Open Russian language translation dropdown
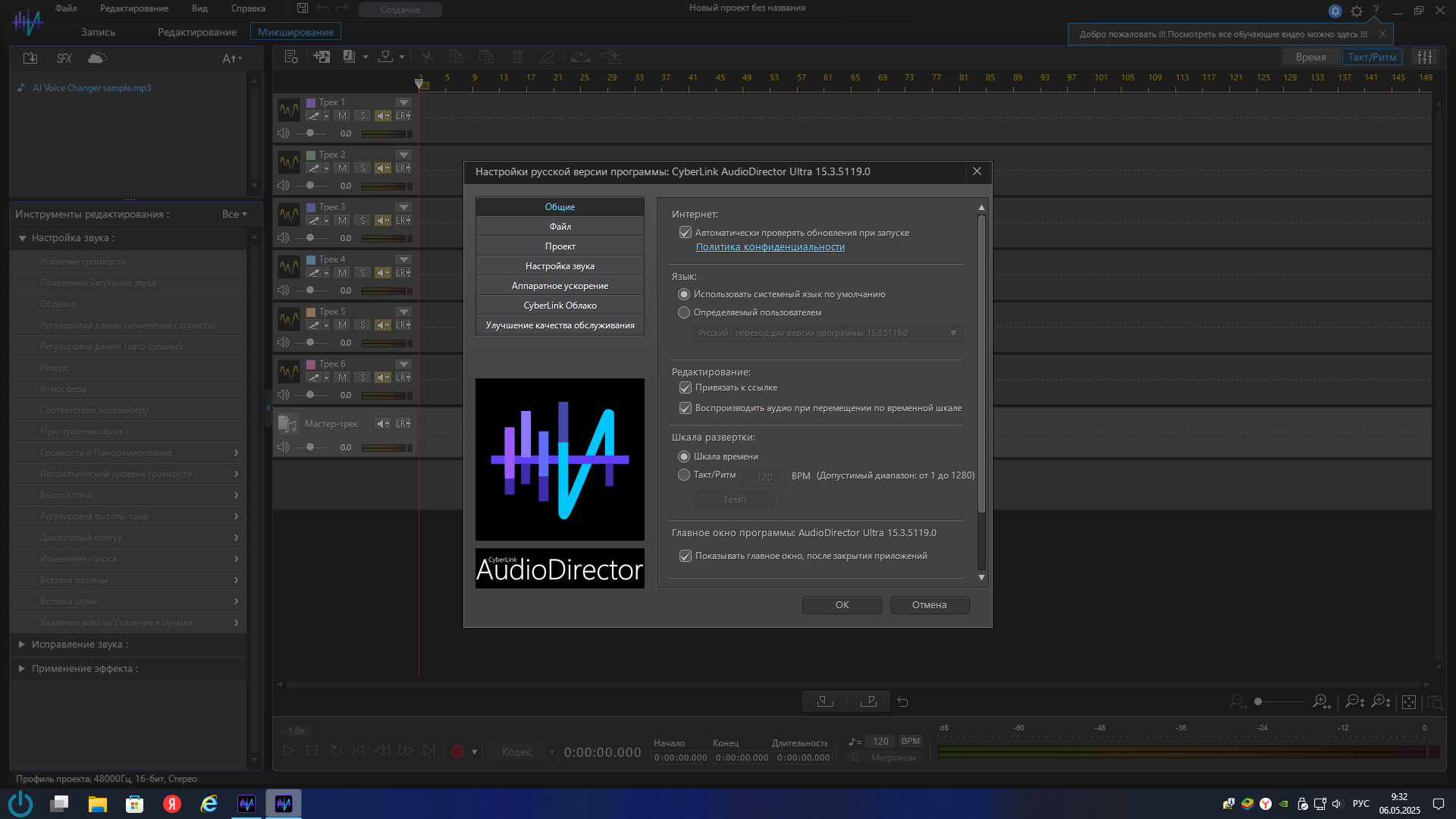The image size is (1456, 819). pyautogui.click(x=827, y=333)
